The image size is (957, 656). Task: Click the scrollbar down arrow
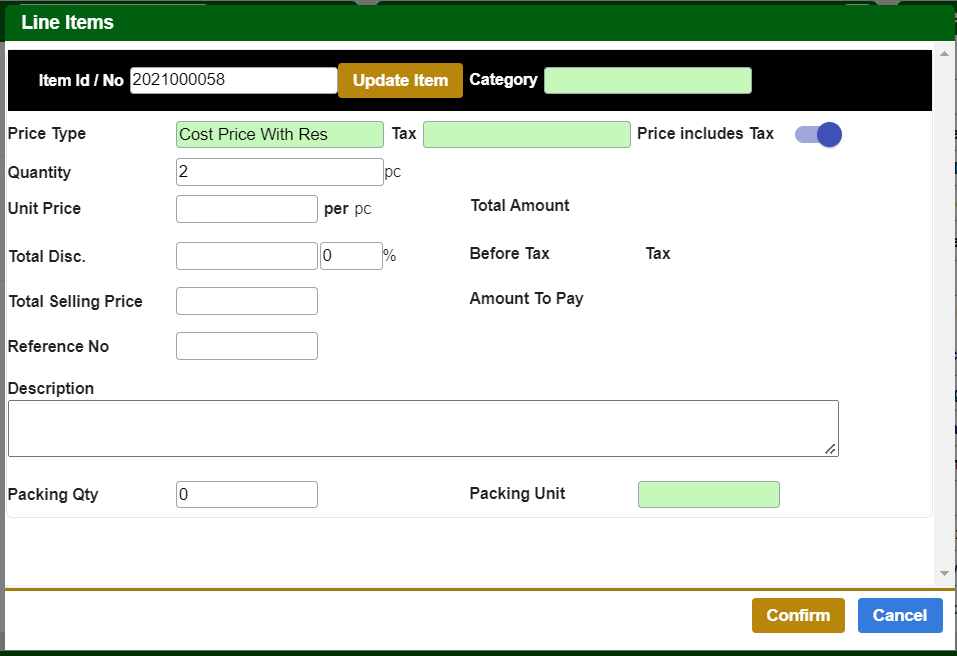[x=944, y=573]
